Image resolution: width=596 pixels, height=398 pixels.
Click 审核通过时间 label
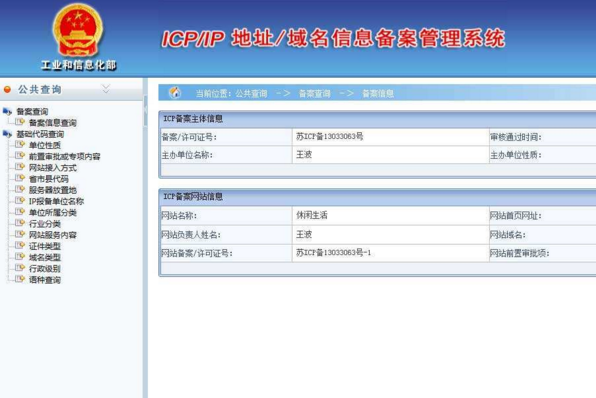tap(516, 137)
